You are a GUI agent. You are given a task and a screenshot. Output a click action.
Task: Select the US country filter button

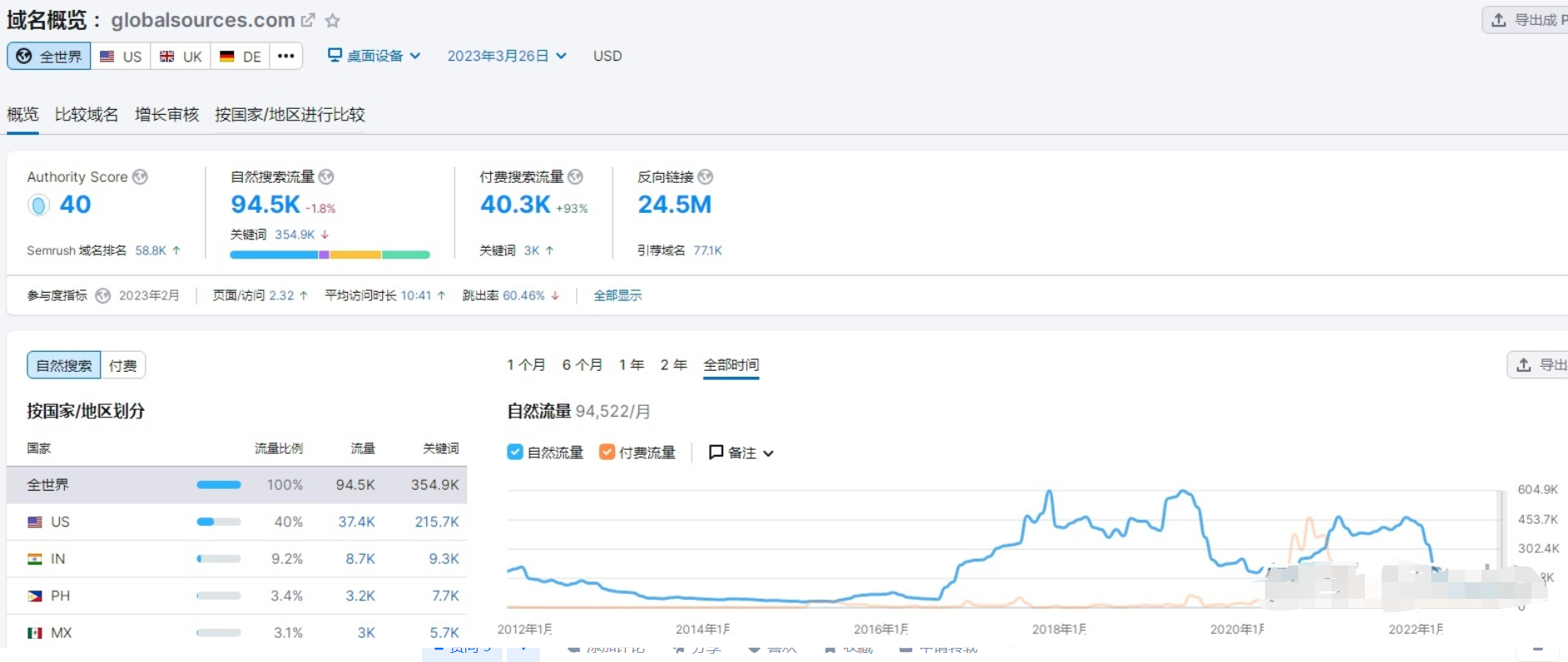pos(122,57)
